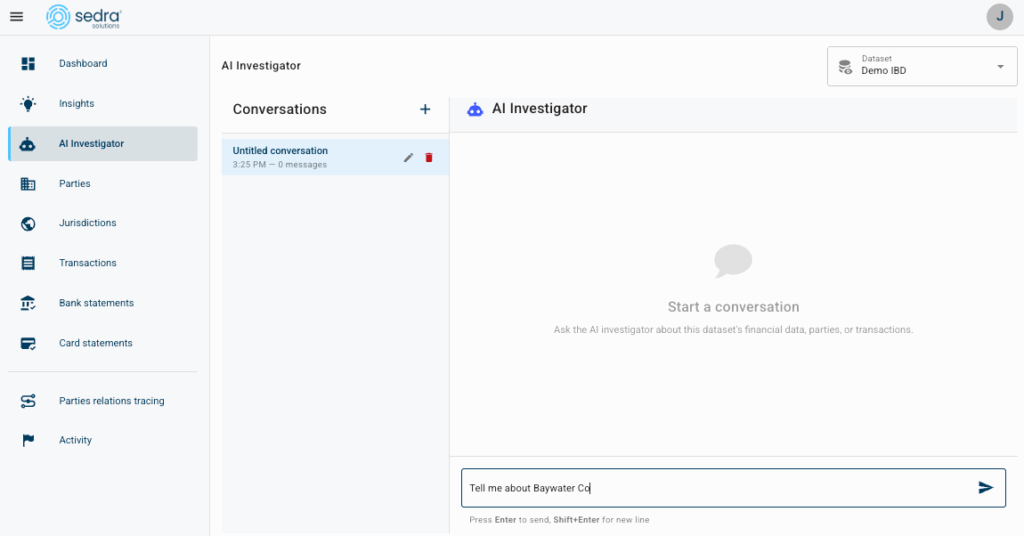Open the hamburger navigation menu
This screenshot has height=536, width=1024.
pyautogui.click(x=16, y=16)
